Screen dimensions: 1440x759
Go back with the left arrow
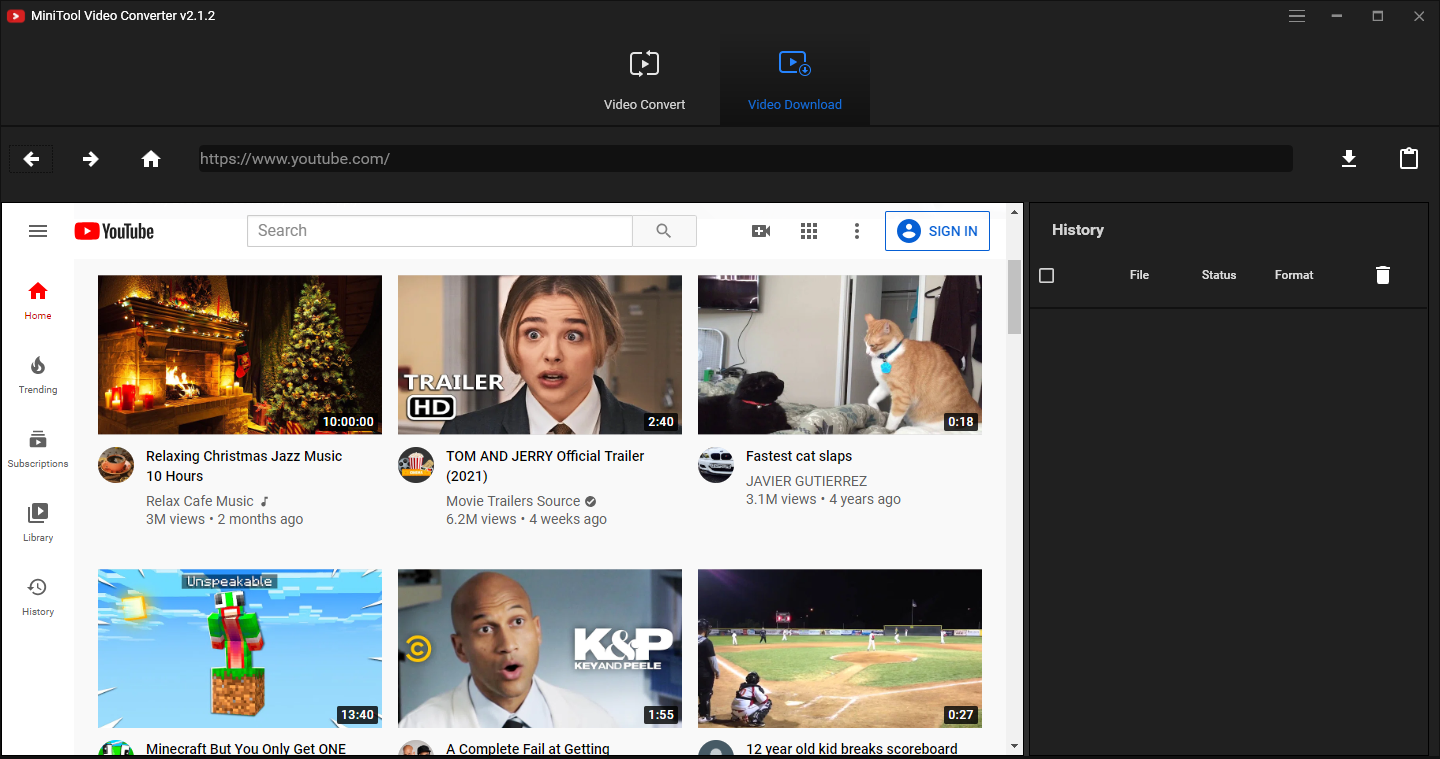(x=31, y=158)
